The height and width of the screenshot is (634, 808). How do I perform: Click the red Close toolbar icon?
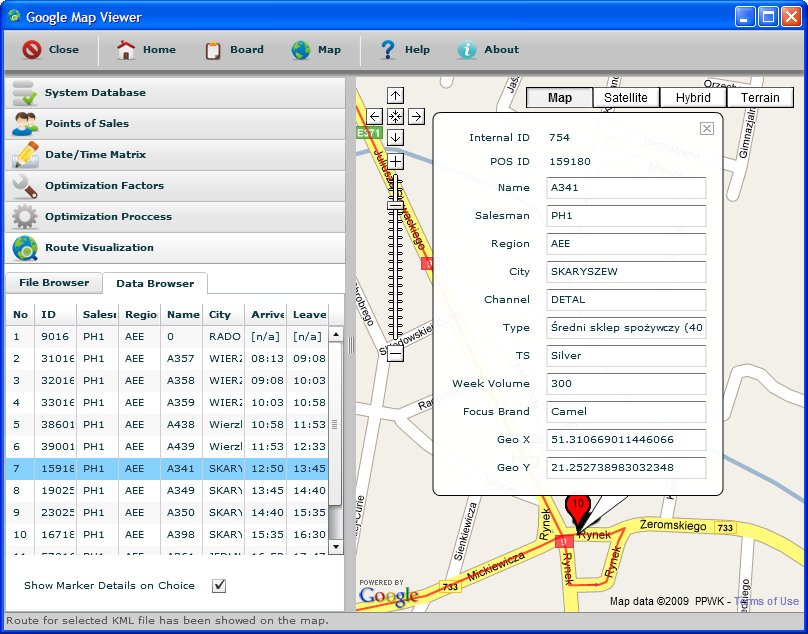click(x=32, y=50)
